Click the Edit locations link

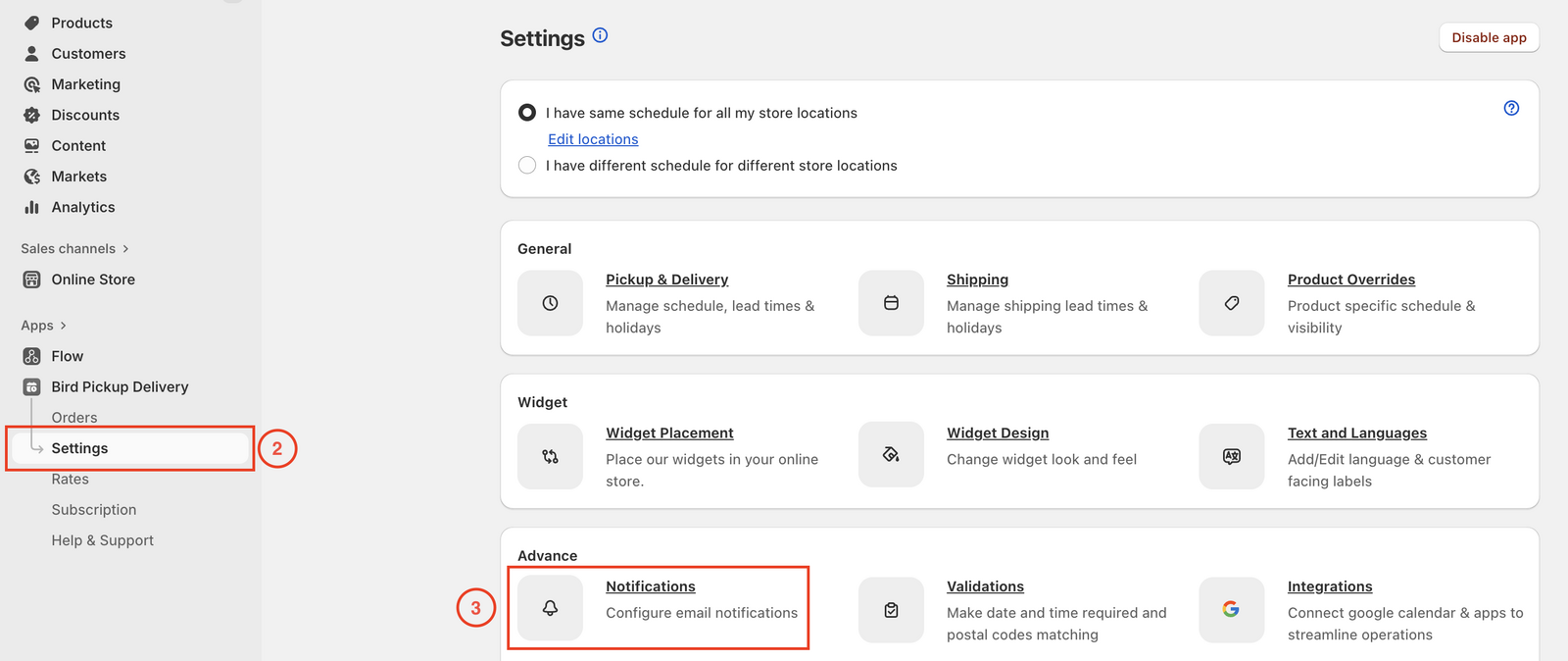point(593,139)
